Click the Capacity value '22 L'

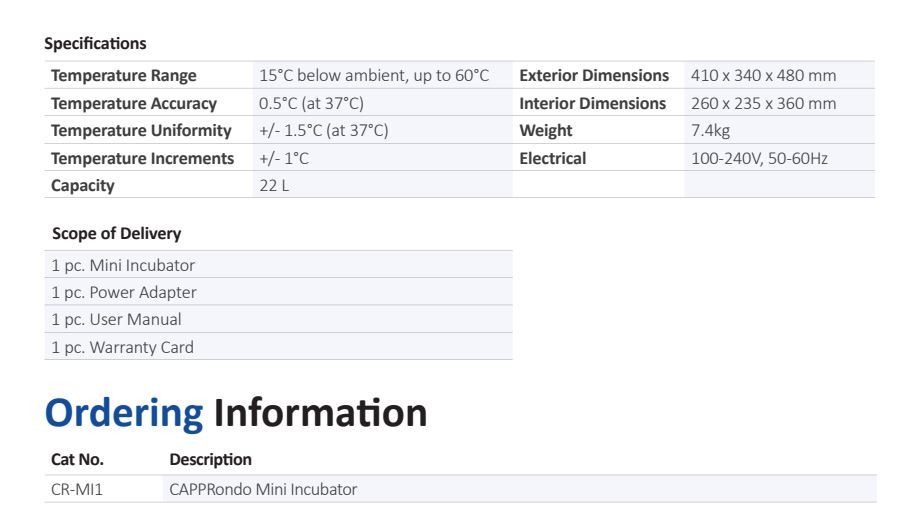(274, 186)
